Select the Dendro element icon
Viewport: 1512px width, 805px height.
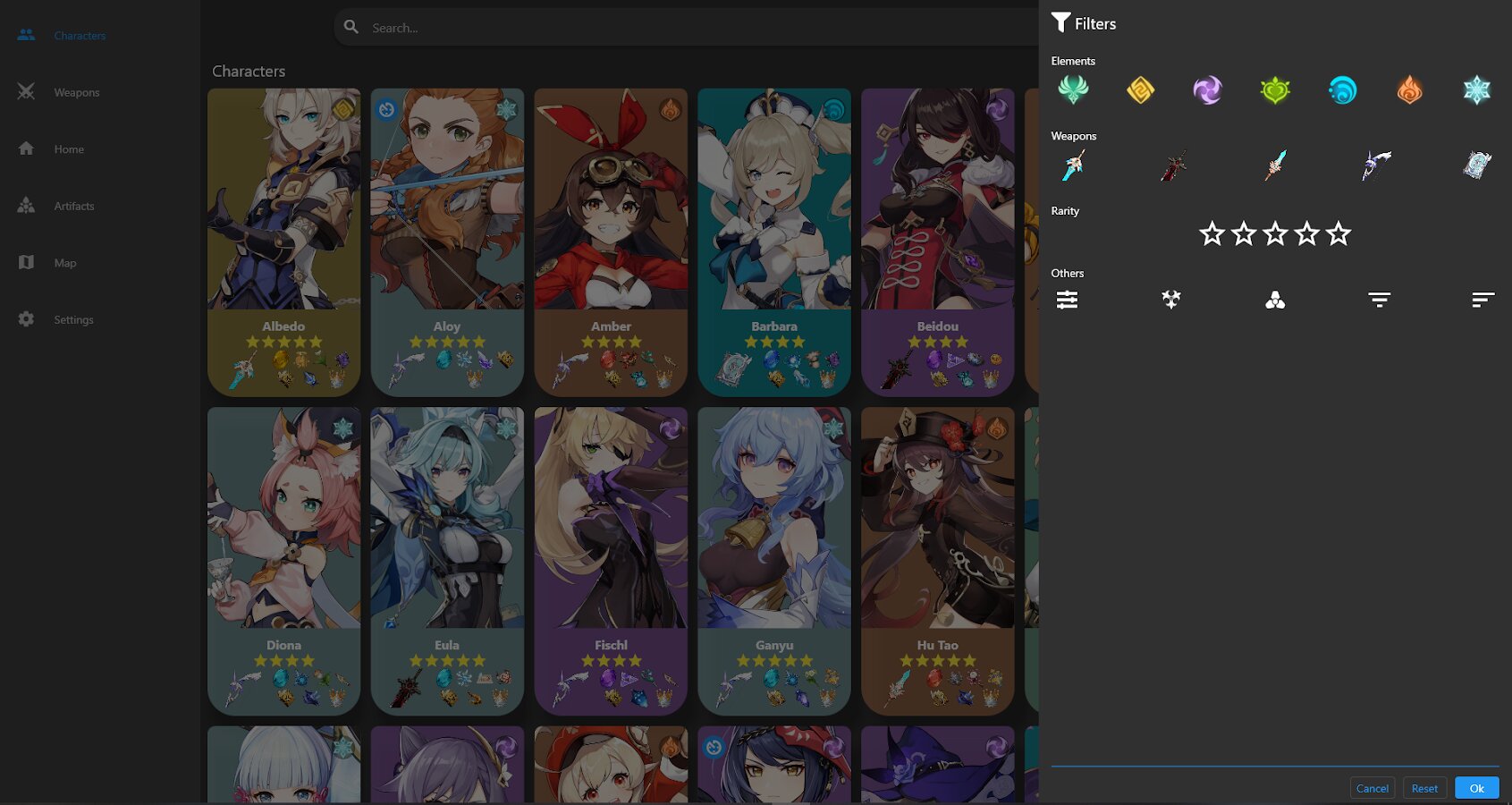coord(1275,89)
